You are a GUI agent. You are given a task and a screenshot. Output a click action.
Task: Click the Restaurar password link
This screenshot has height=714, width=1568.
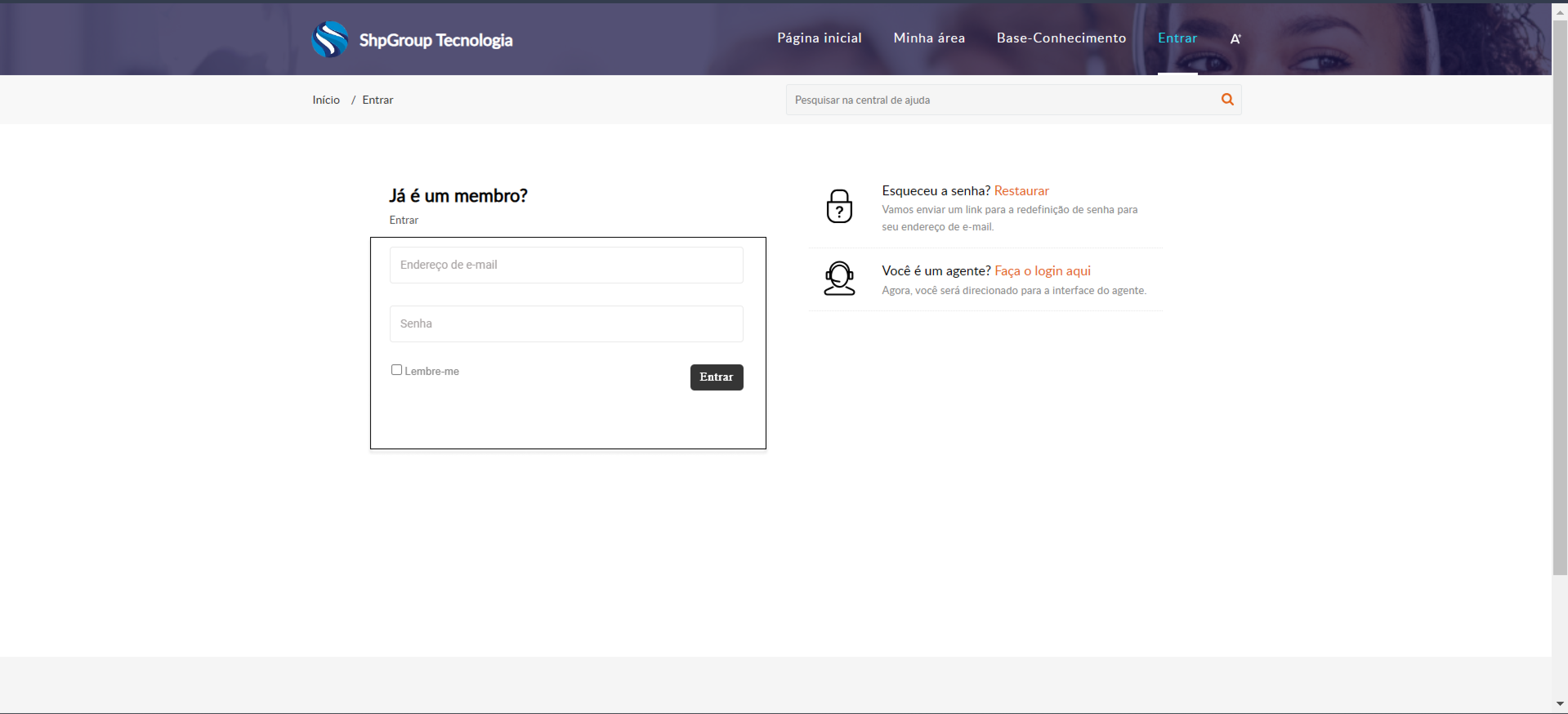(x=1021, y=190)
